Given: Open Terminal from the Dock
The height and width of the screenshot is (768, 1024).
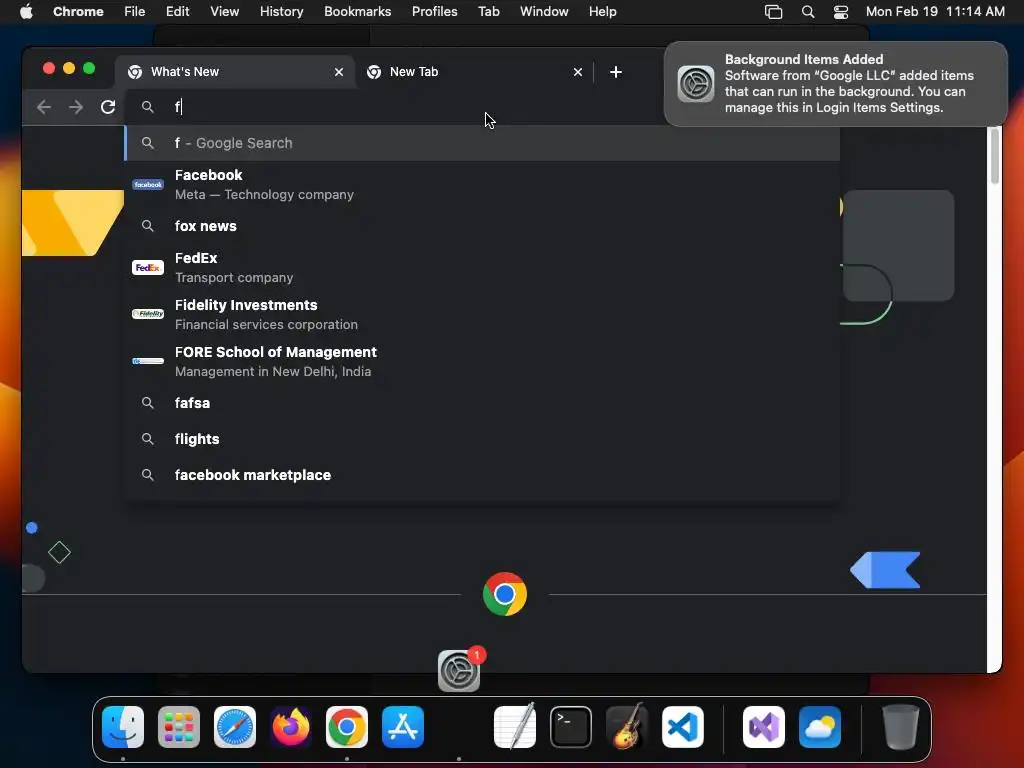Looking at the screenshot, I should click(571, 727).
